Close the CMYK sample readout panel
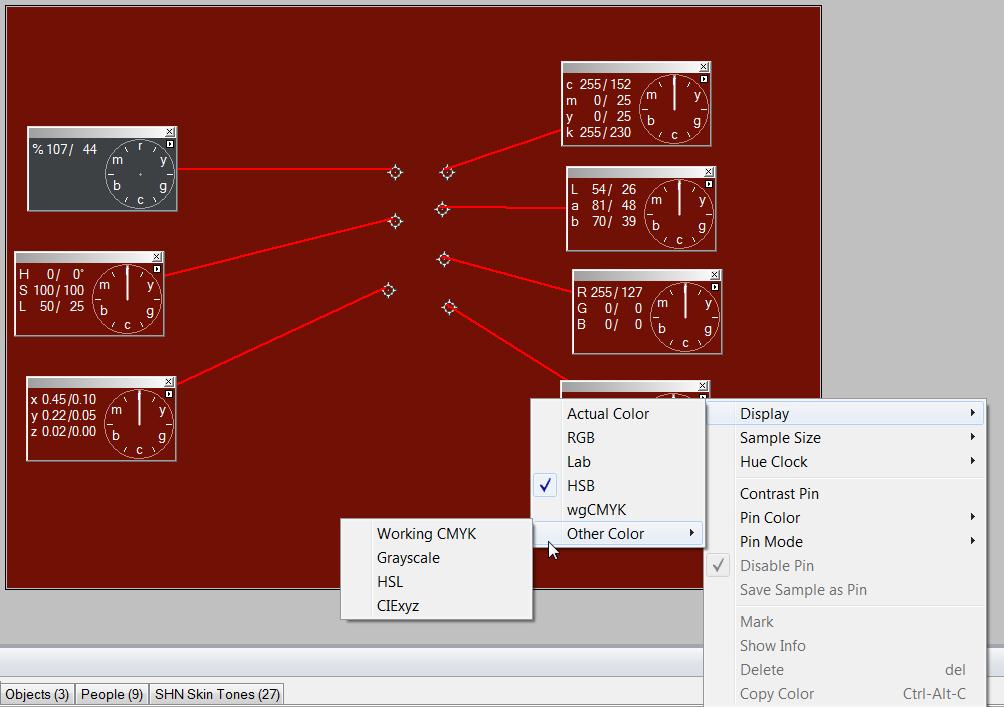 point(704,67)
